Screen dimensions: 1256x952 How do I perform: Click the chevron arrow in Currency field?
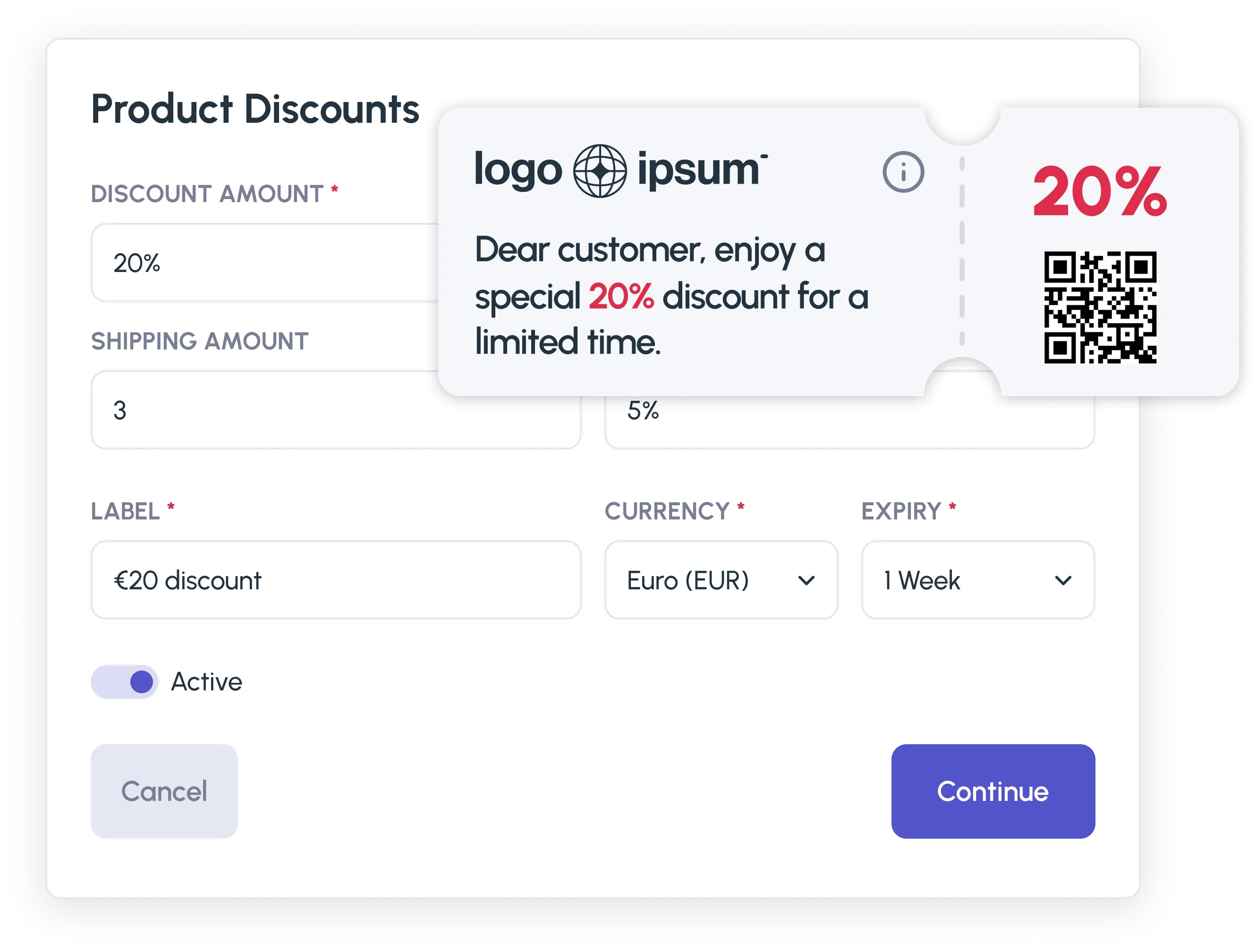pyautogui.click(x=806, y=580)
